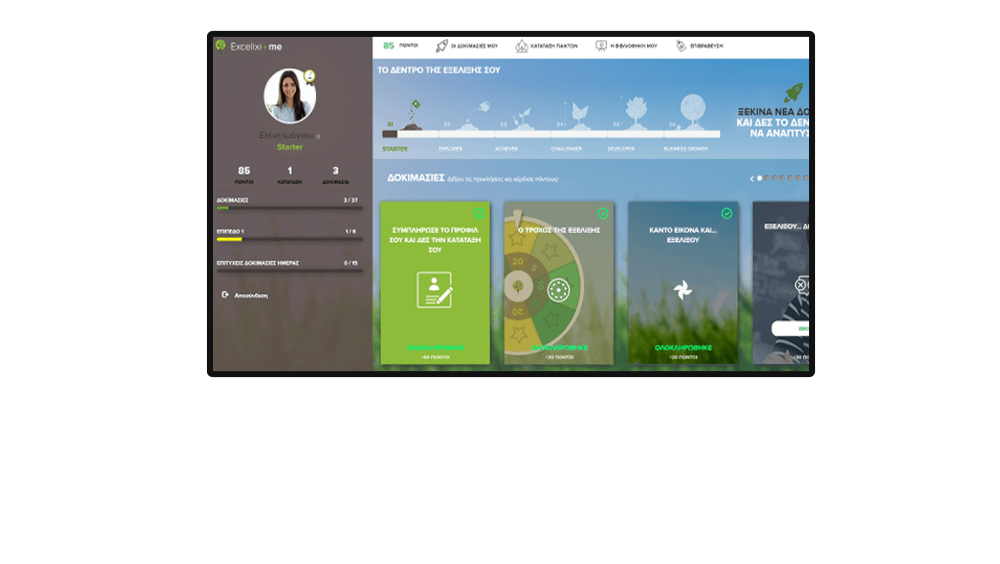The width and height of the screenshot is (1000, 564).
Task: Select the EXPLORER level label
Action: [450, 149]
